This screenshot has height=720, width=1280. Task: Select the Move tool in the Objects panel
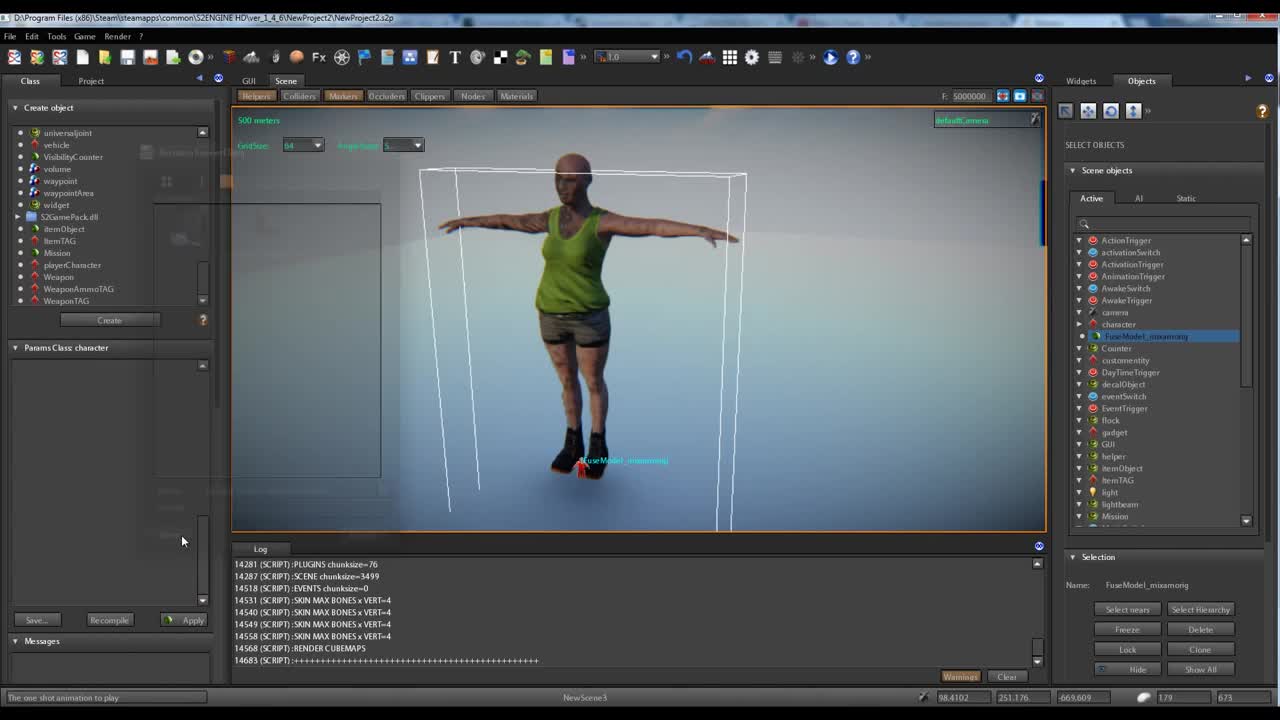tap(1088, 111)
